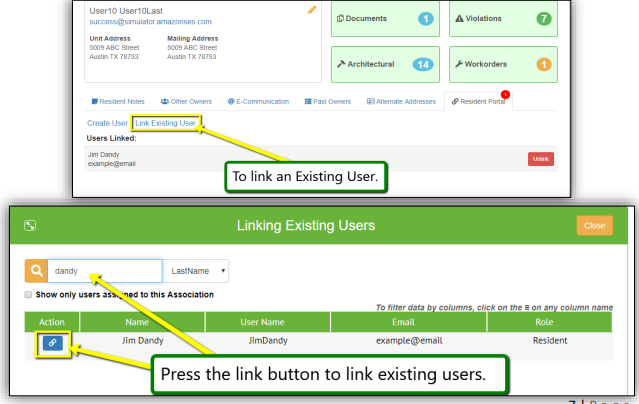
Task: Click the Name column header
Action: [x=142, y=322]
